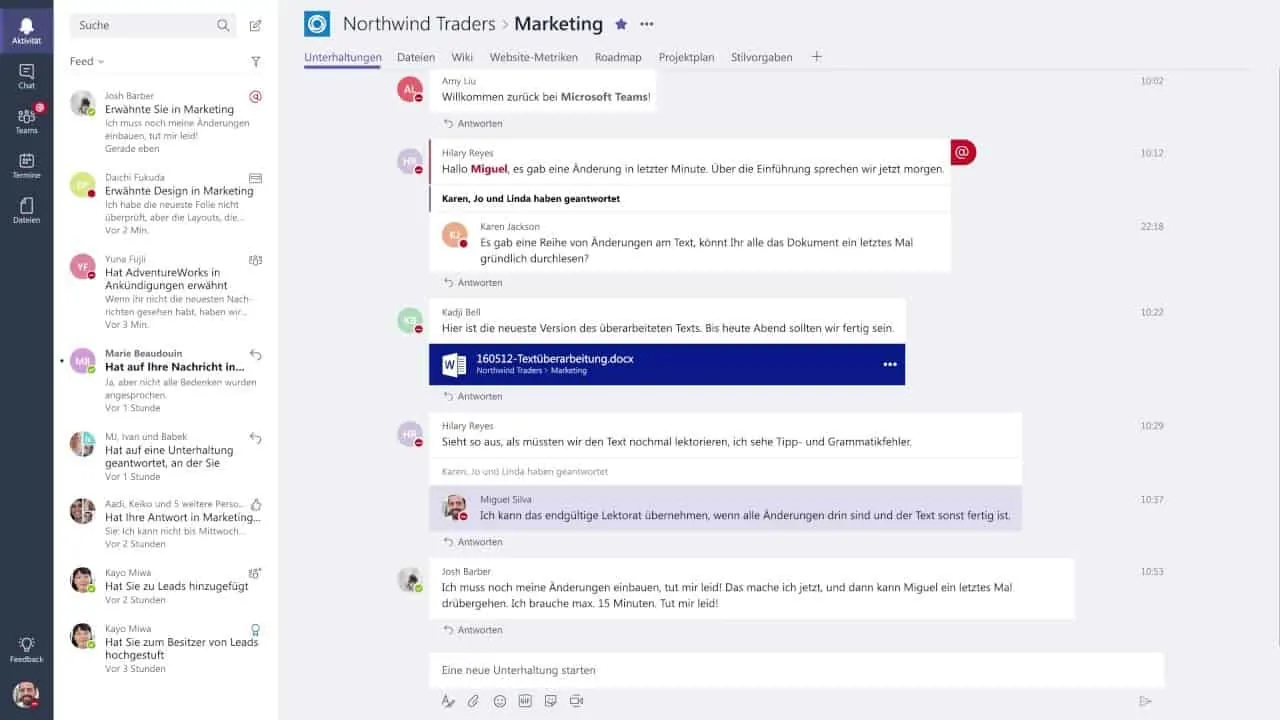
Task: Open the Giphy GIF picker
Action: 524,701
